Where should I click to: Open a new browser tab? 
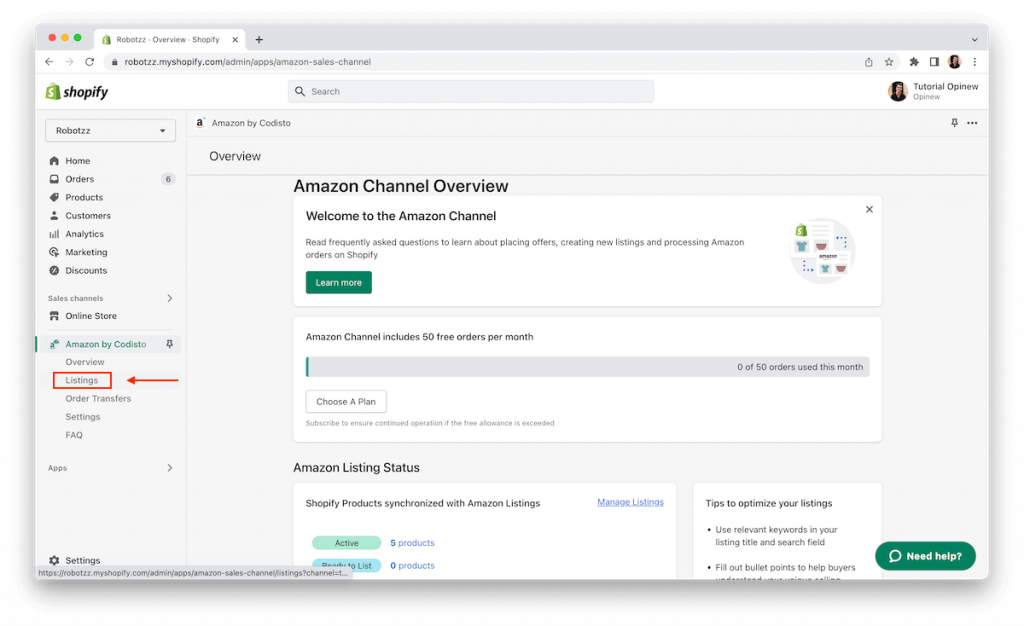pos(259,40)
